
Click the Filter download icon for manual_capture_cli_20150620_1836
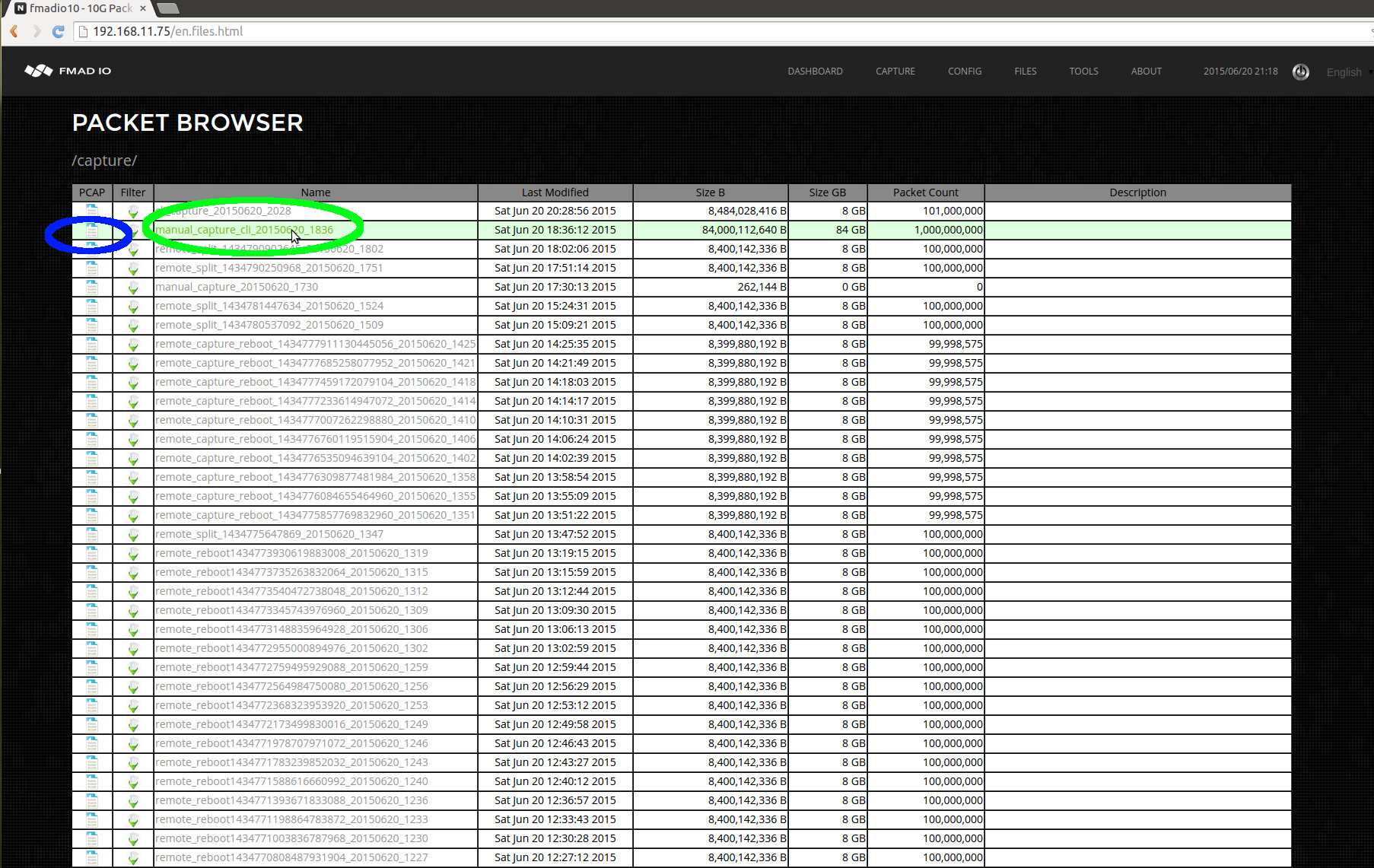point(133,230)
